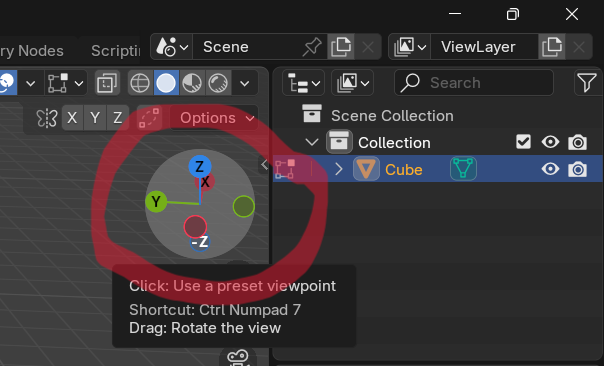604x366 pixels.
Task: Click the Cube mesh data icon
Action: pyautogui.click(x=463, y=169)
